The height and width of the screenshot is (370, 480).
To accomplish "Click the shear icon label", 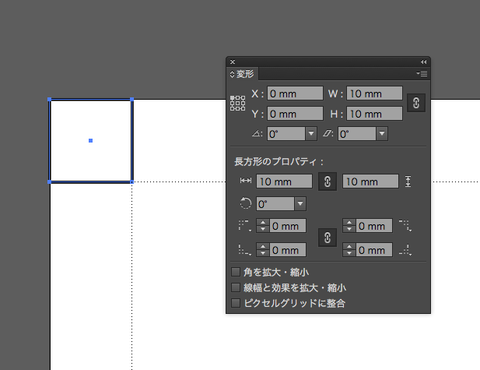I will [328, 134].
